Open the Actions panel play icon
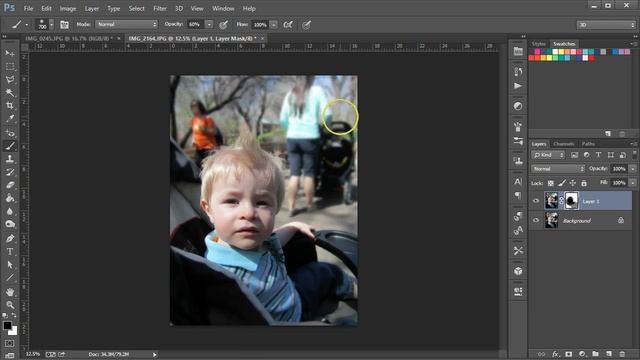 pyautogui.click(x=518, y=86)
